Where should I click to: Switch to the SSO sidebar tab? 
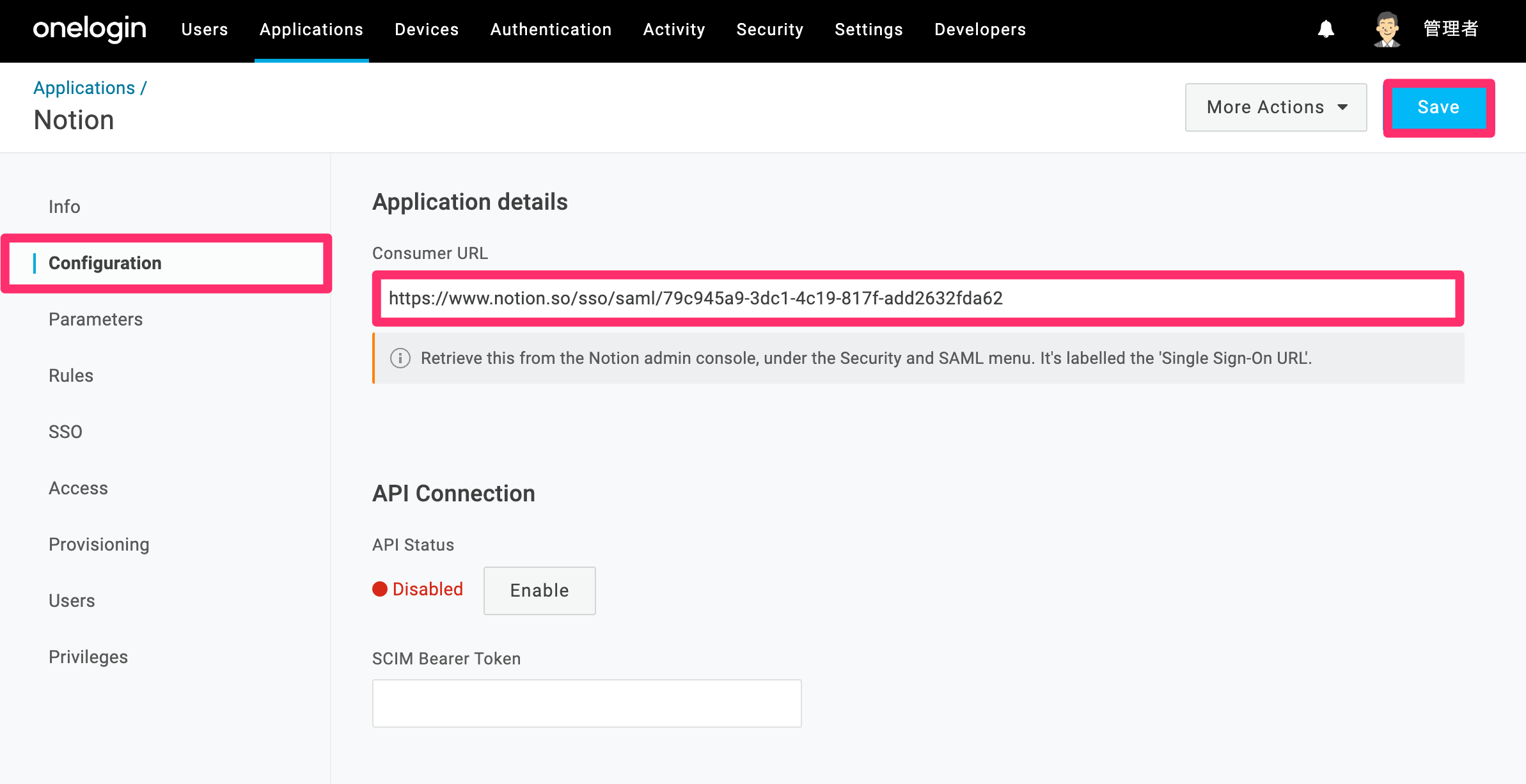(65, 432)
